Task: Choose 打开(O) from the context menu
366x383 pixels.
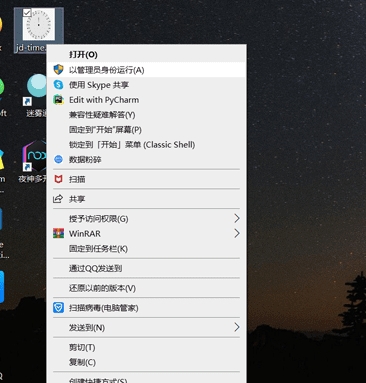Action: click(147, 54)
